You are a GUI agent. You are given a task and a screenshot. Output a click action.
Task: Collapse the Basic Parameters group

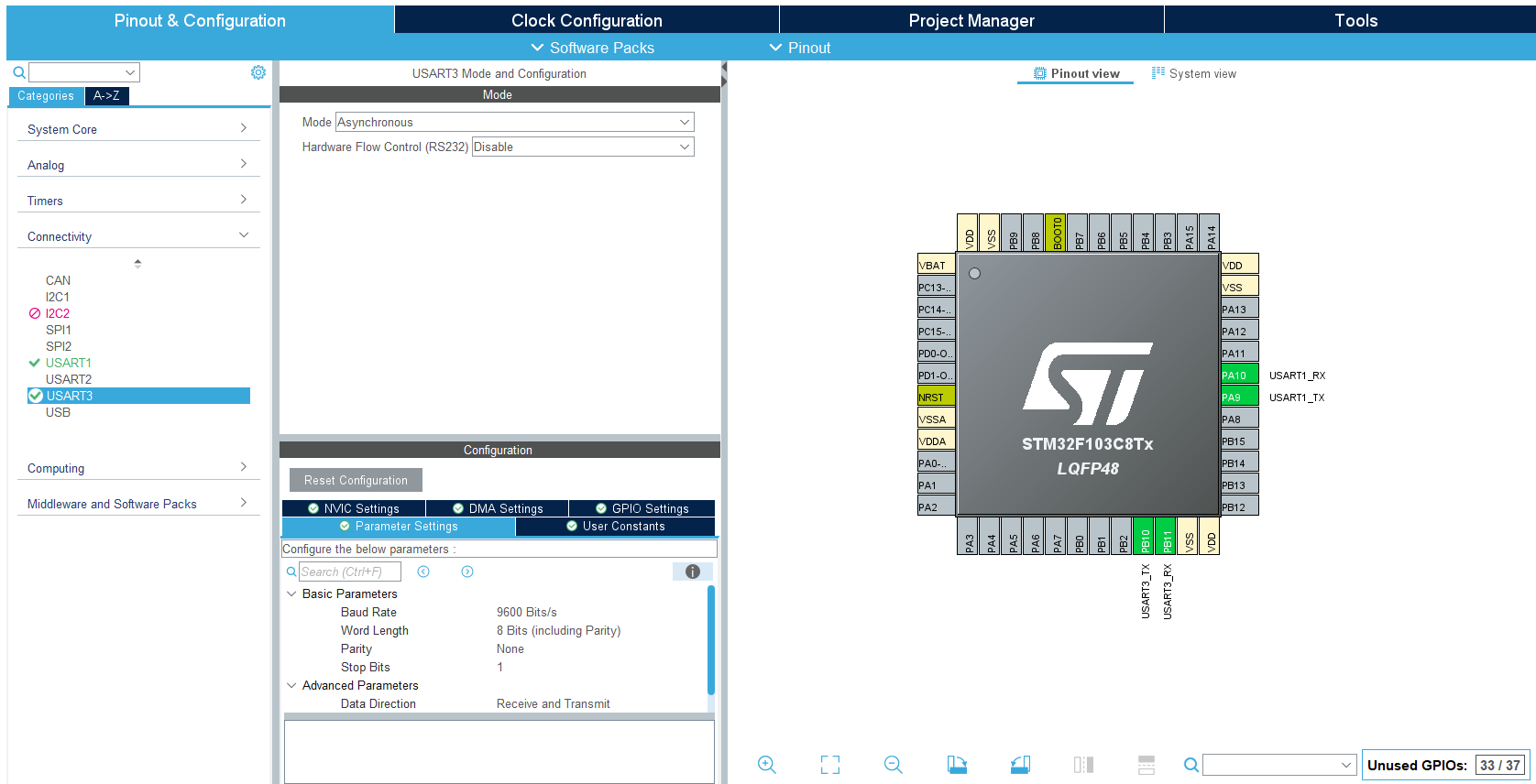coord(292,593)
